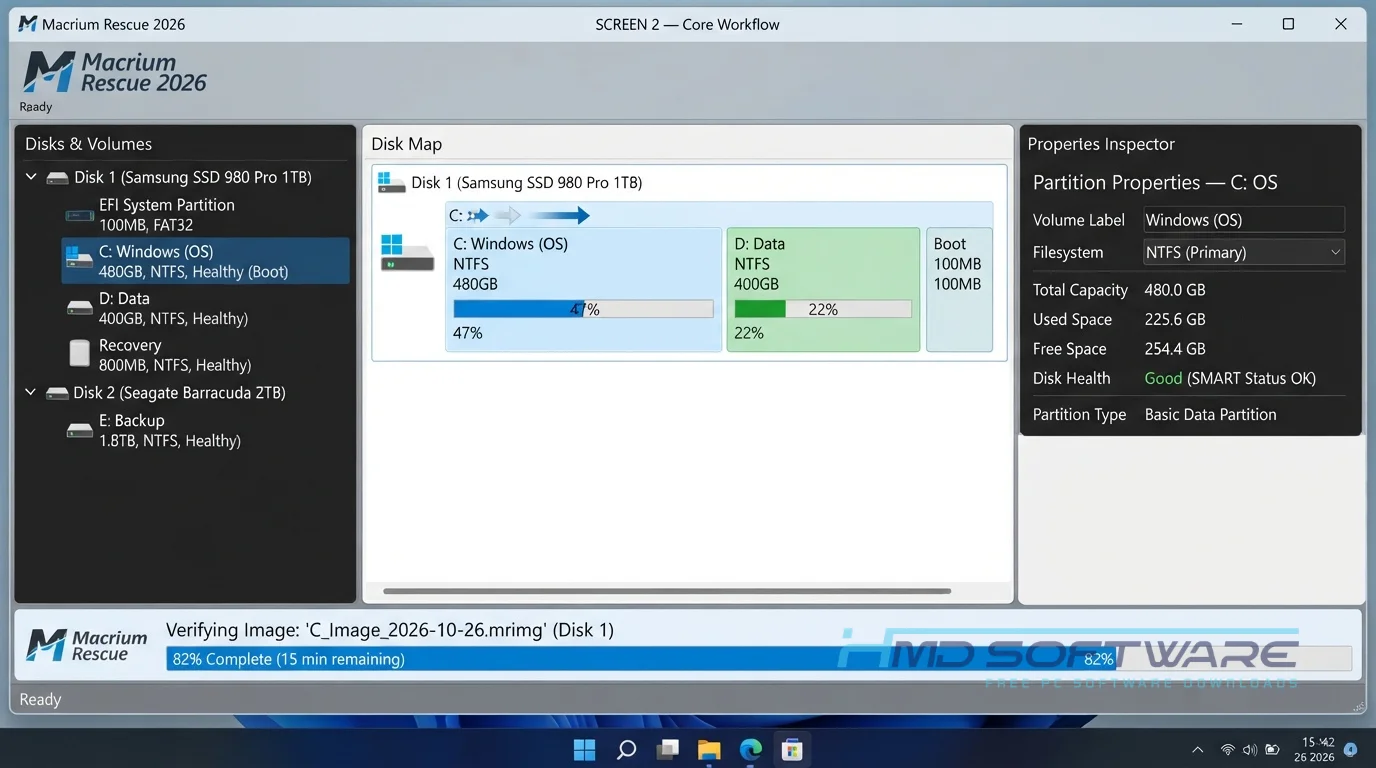Collapse the Disk 1 Samsung SSD tree node
This screenshot has width=1376, height=768.
tap(31, 177)
